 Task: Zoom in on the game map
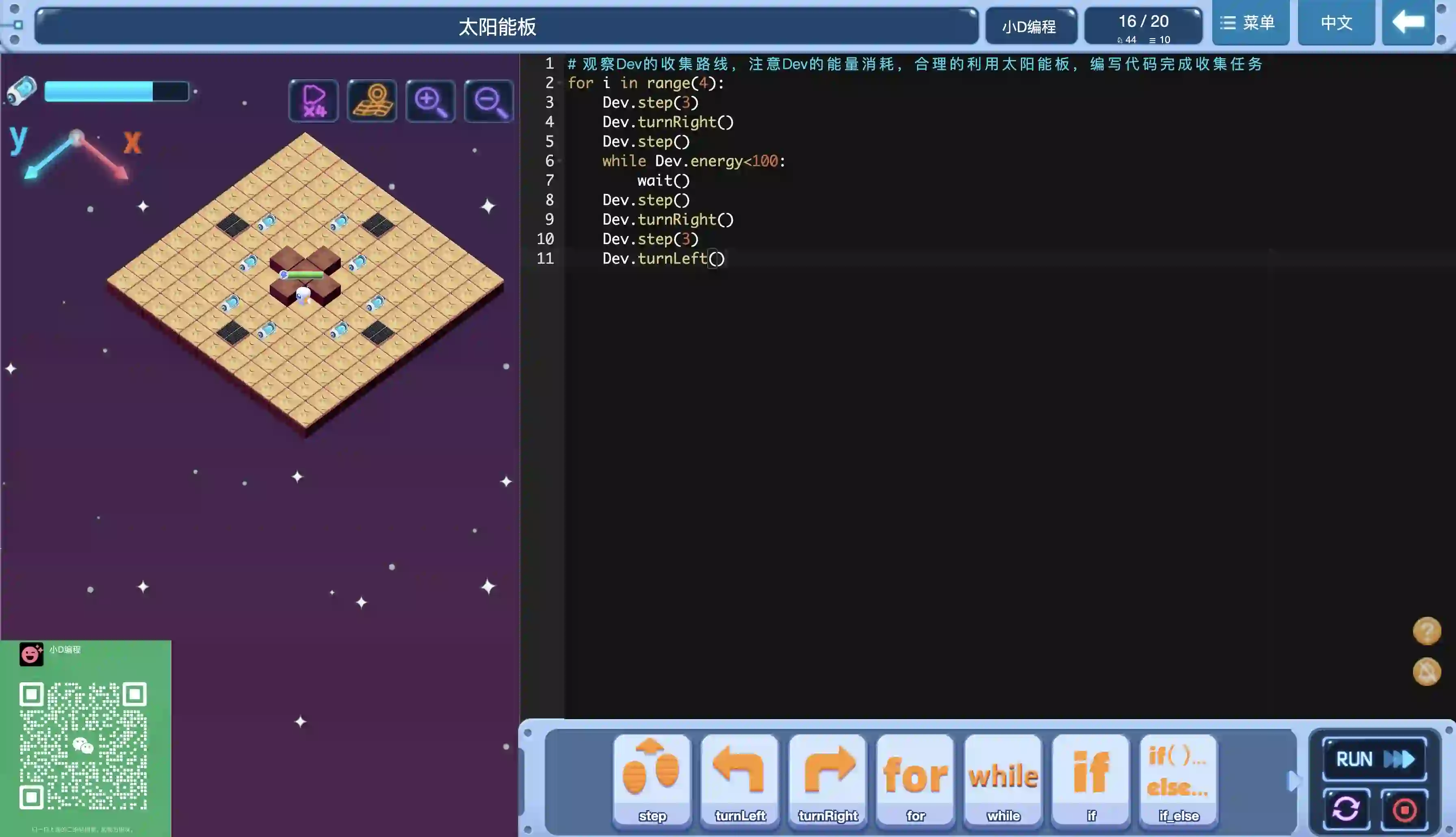tap(430, 101)
